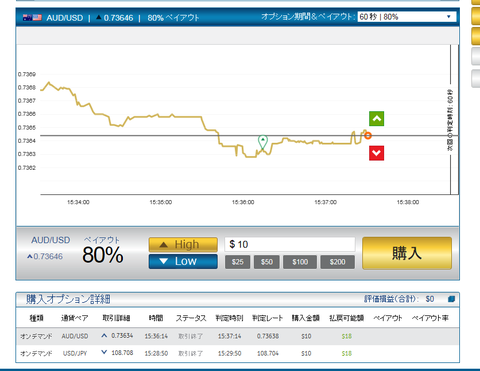
Task: Click the green trade marker pin on chart
Action: [x=263, y=142]
